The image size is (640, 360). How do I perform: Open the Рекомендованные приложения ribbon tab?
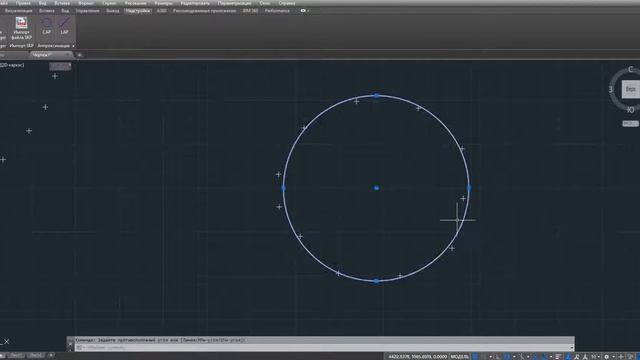(204, 11)
